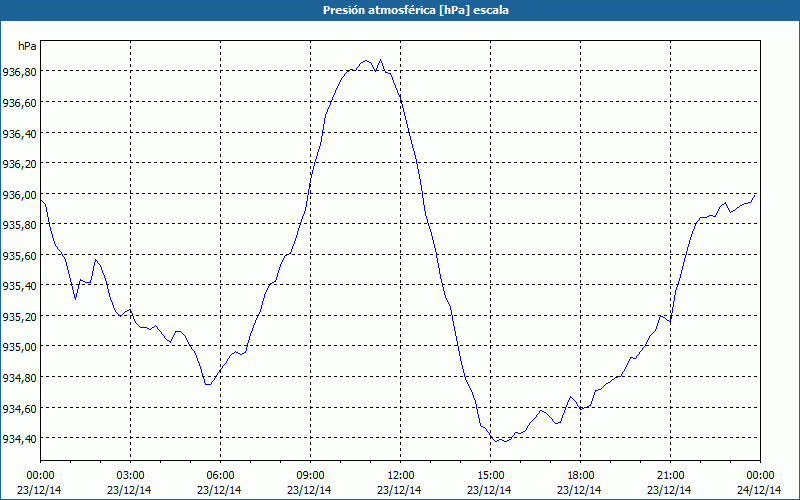Screen dimensions: 800x500
Task: Click the 936,20 y-axis value
Action: pyautogui.click(x=19, y=164)
